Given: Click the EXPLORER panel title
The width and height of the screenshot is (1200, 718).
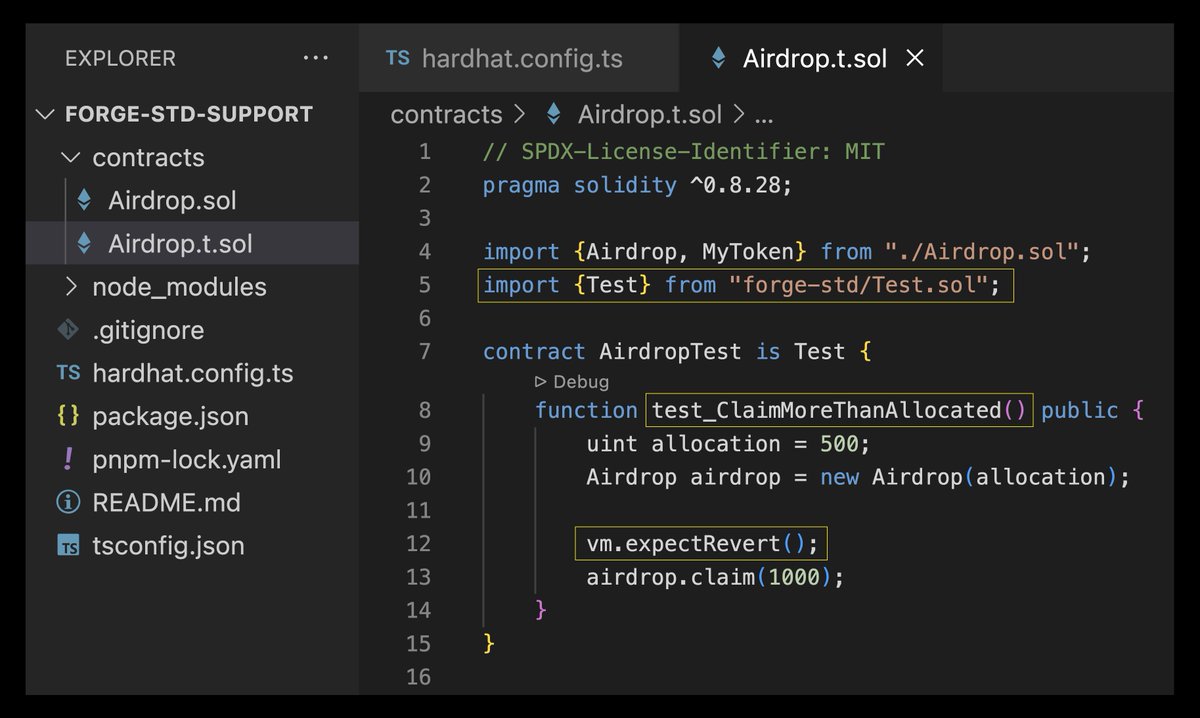Looking at the screenshot, I should point(120,58).
